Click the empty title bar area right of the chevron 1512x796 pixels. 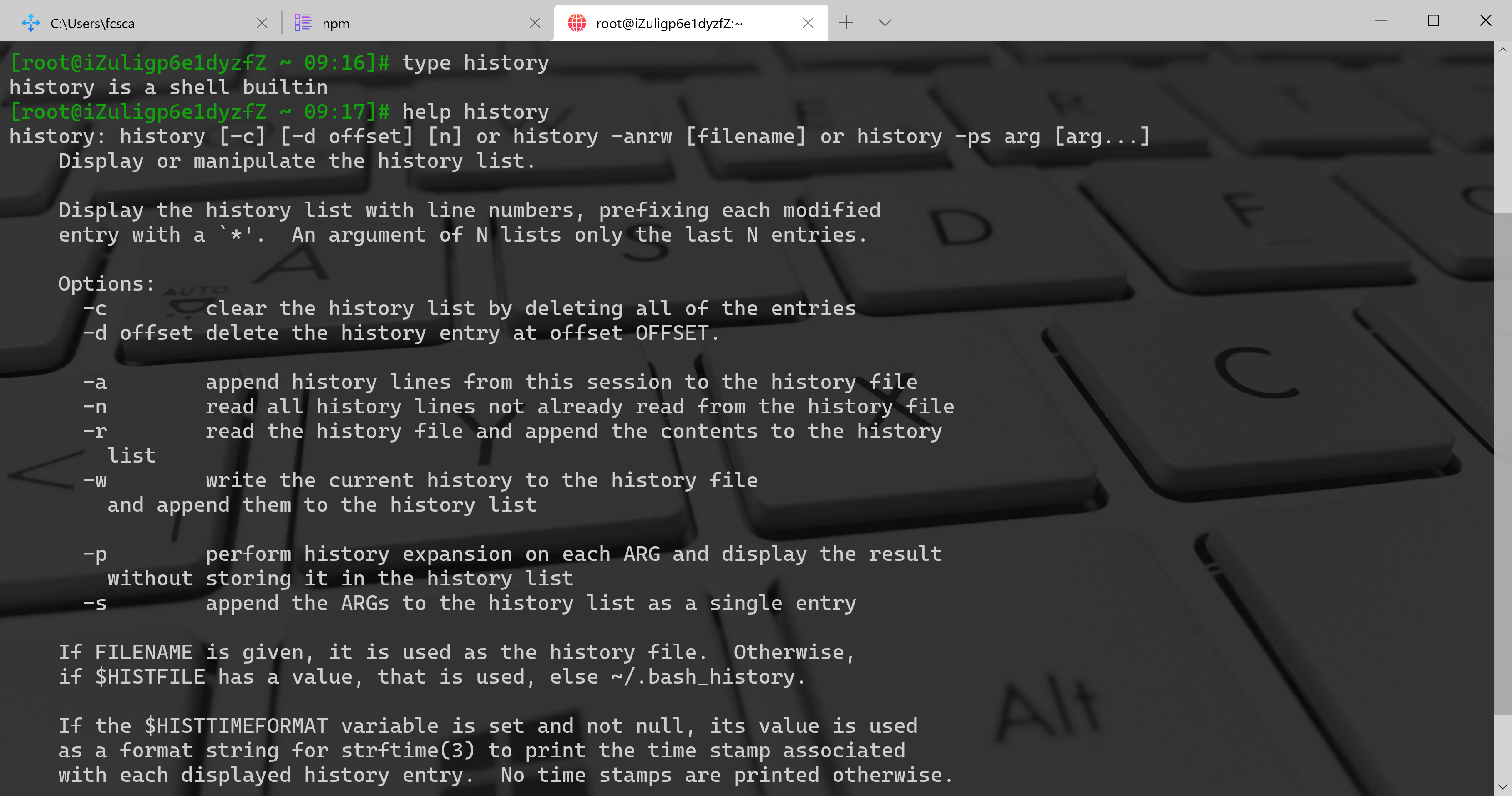tap(1115, 20)
